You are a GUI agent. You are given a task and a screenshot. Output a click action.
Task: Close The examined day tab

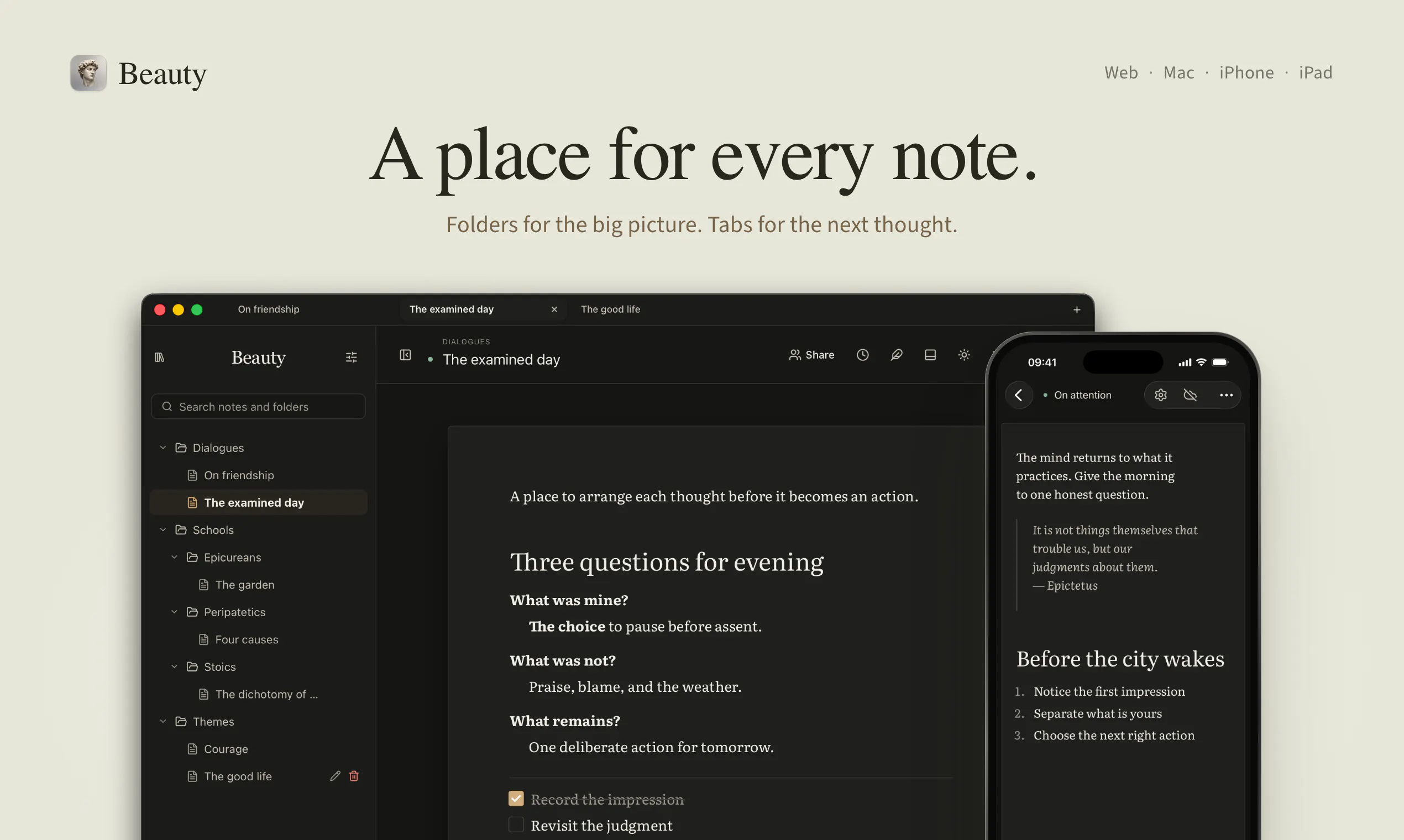(x=554, y=309)
